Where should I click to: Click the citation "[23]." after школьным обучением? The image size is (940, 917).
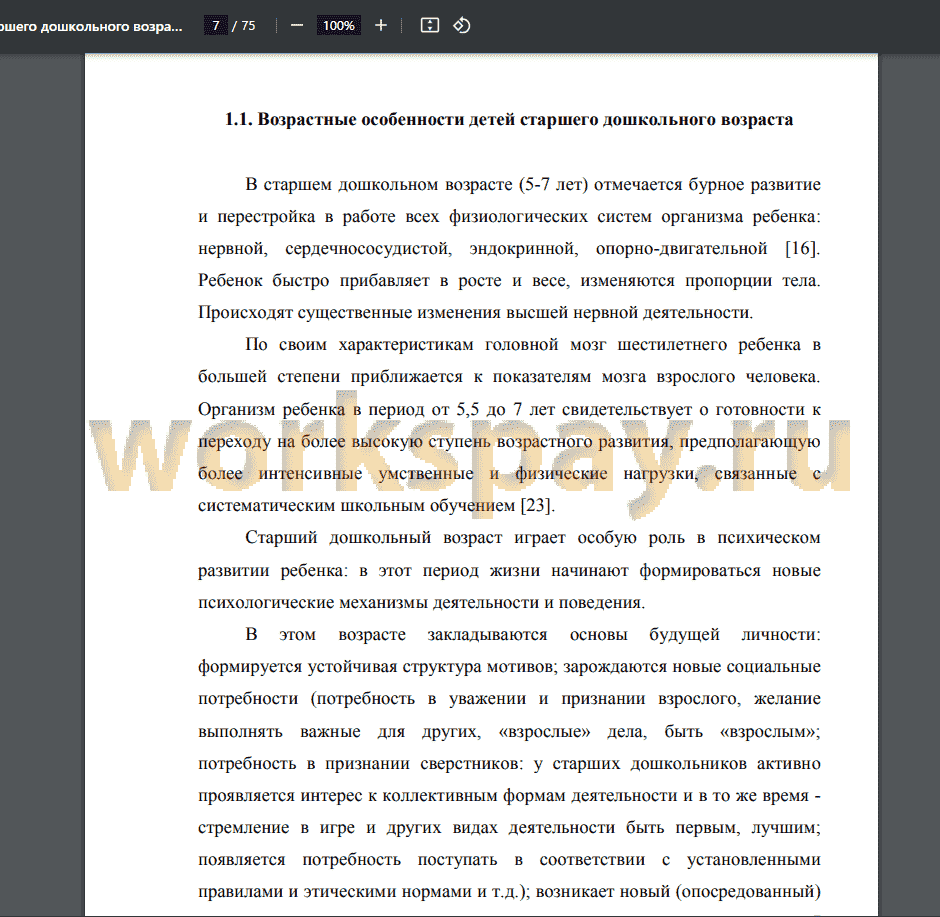click(x=538, y=505)
